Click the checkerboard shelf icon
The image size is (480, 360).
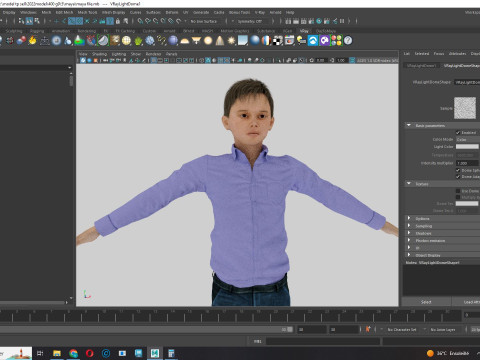278,41
